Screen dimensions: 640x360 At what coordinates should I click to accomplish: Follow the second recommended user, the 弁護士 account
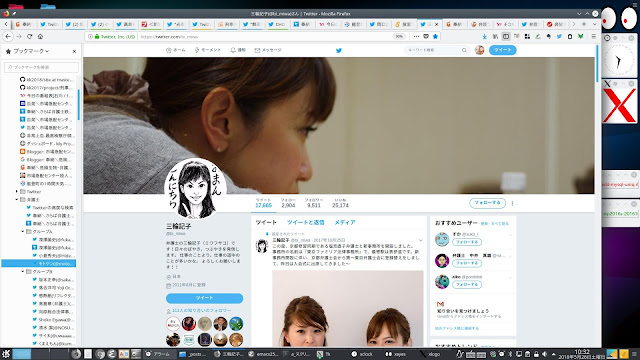point(467,263)
